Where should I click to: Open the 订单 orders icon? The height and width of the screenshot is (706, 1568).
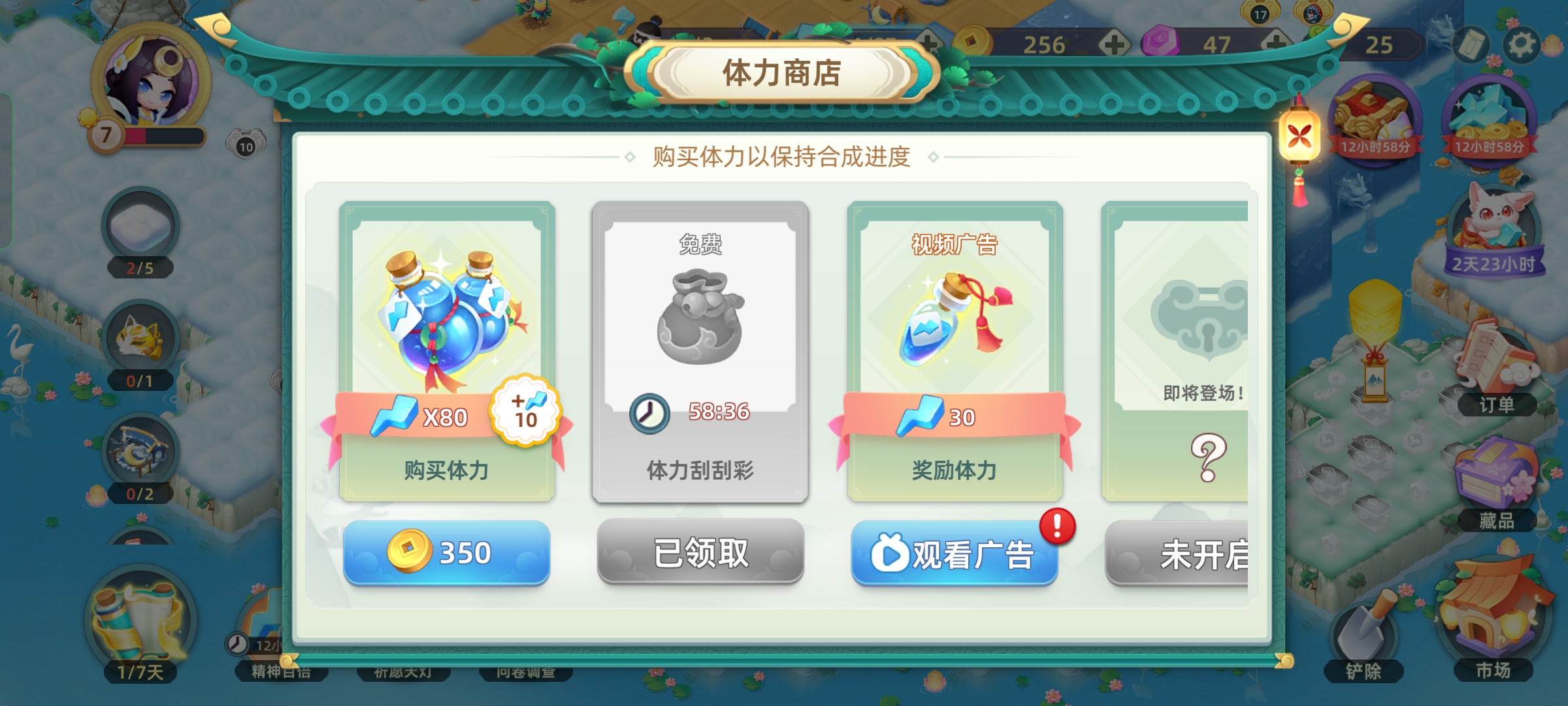[1495, 373]
